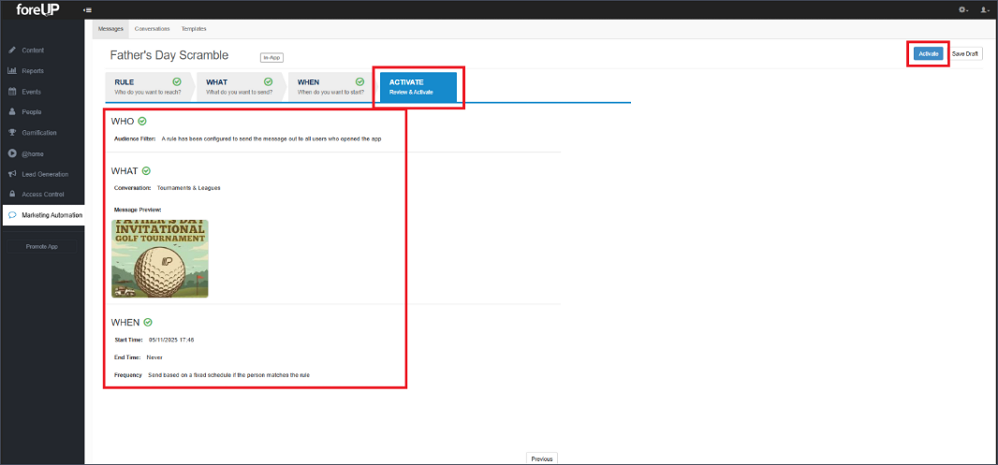Open People from the sidebar icon
Screen dimensions: 998x465
pos(11,112)
